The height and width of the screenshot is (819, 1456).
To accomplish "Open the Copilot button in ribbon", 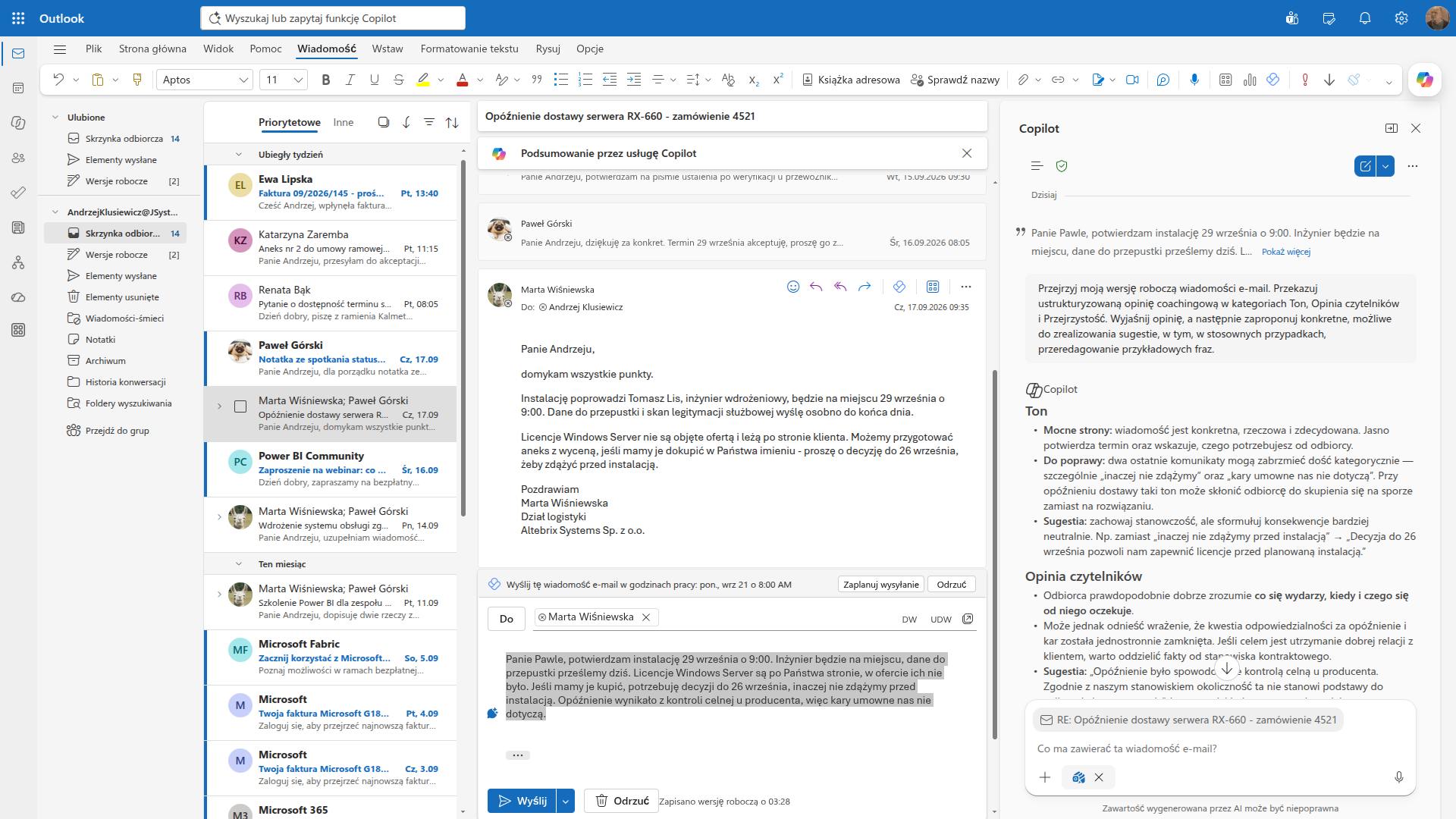I will click(1425, 80).
